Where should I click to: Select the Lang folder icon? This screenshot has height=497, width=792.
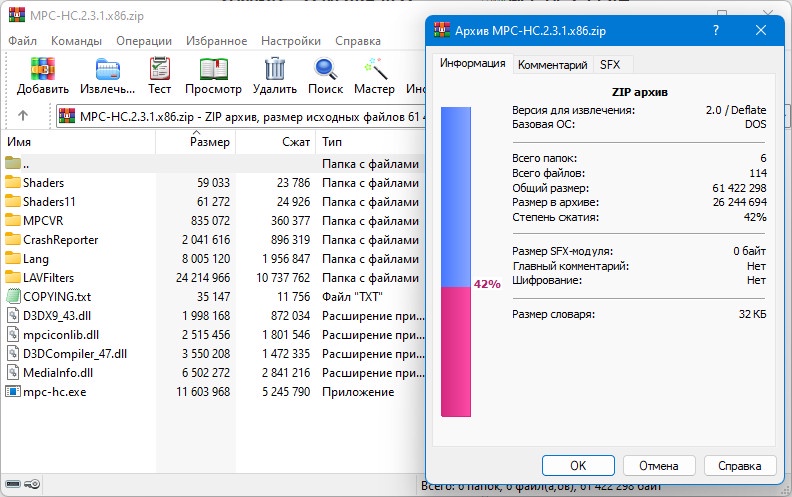(13, 258)
